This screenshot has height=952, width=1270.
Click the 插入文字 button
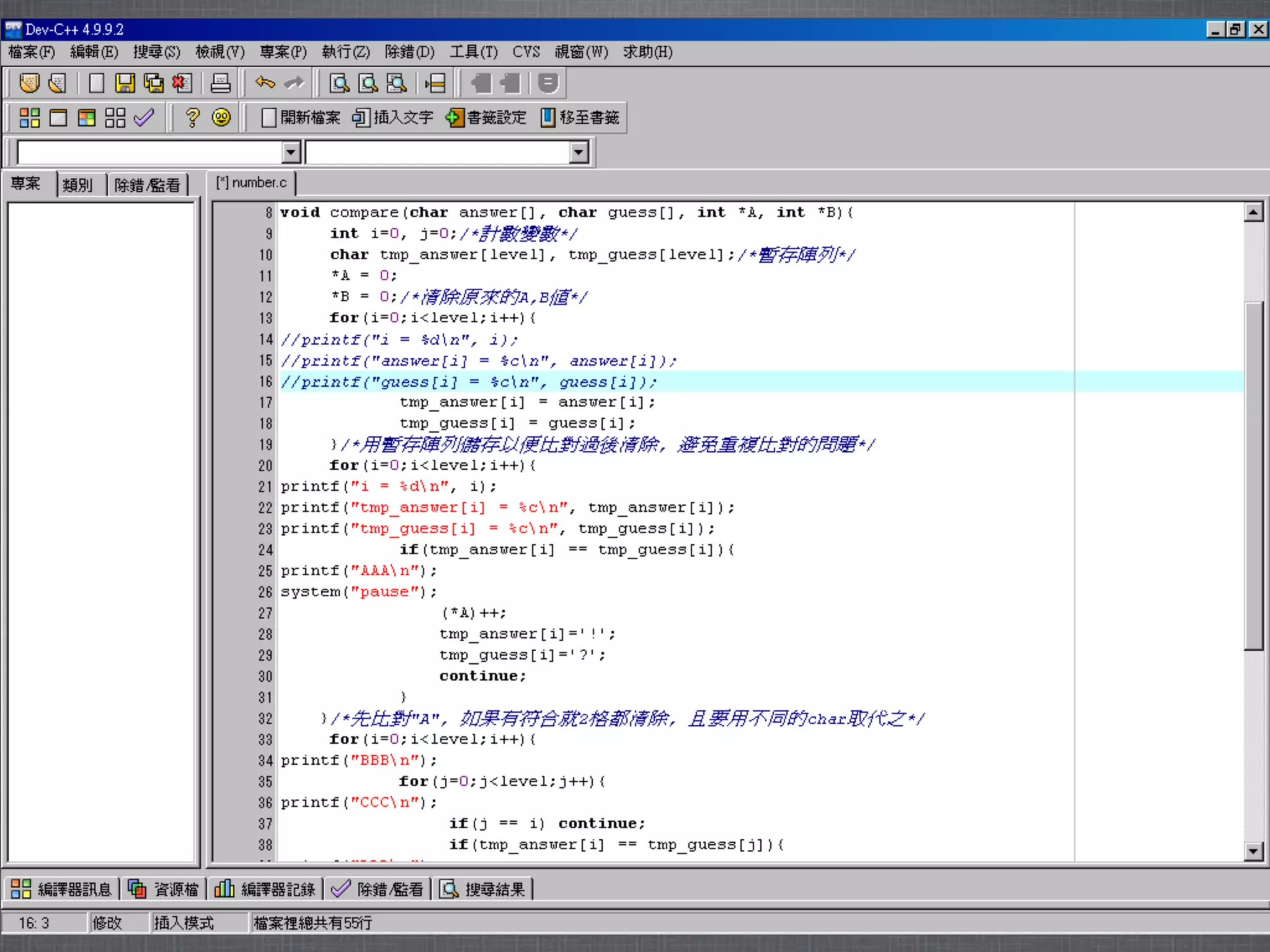click(x=393, y=118)
